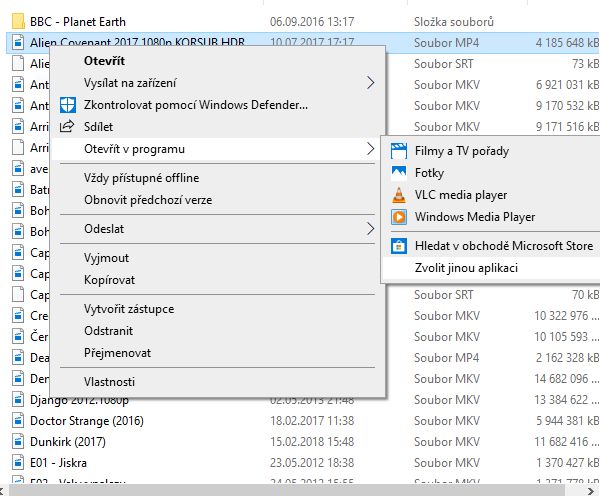Click the BBC - Planet Earth folder icon

pos(18,21)
